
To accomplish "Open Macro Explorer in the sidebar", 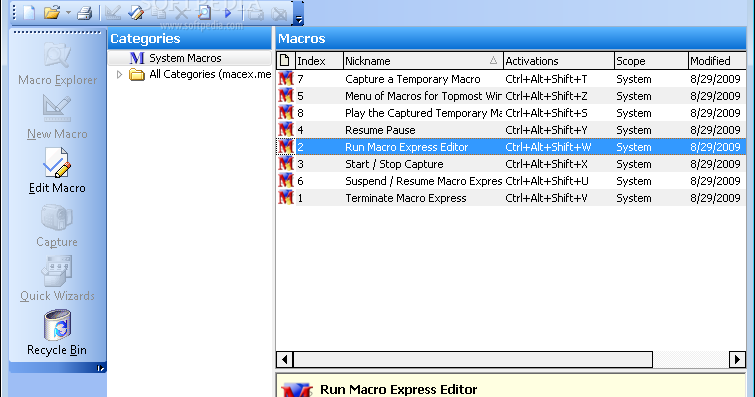I will [57, 64].
